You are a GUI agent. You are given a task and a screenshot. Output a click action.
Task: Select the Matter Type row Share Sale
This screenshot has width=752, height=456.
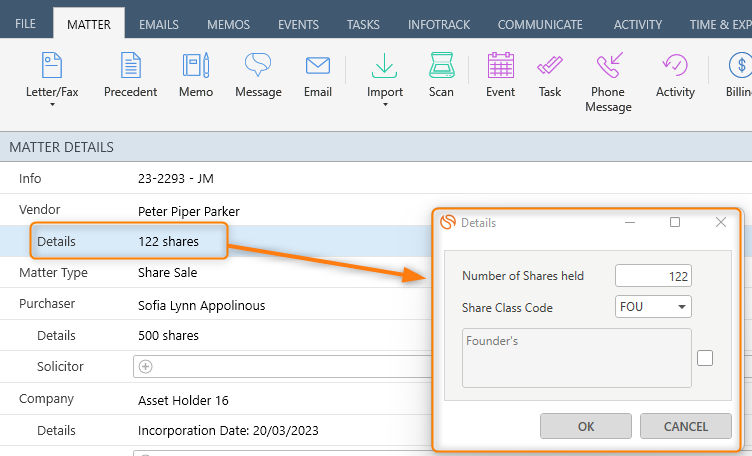[216, 272]
